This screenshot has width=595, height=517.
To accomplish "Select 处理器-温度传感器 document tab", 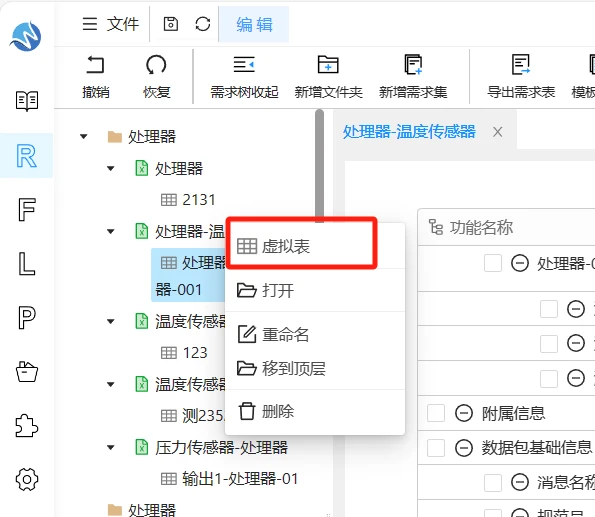I will [x=409, y=132].
